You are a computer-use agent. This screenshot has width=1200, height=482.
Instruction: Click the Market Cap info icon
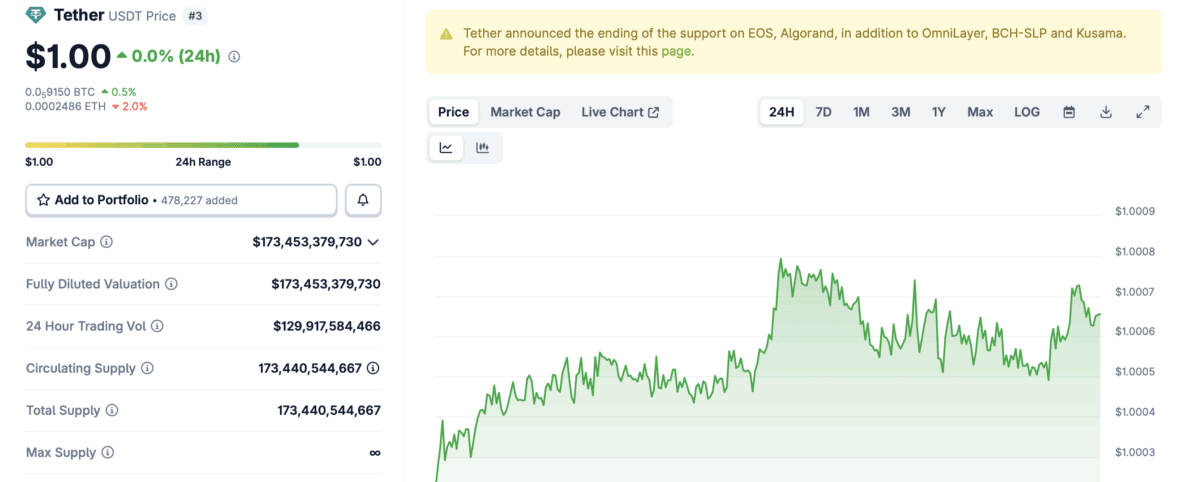coord(107,242)
